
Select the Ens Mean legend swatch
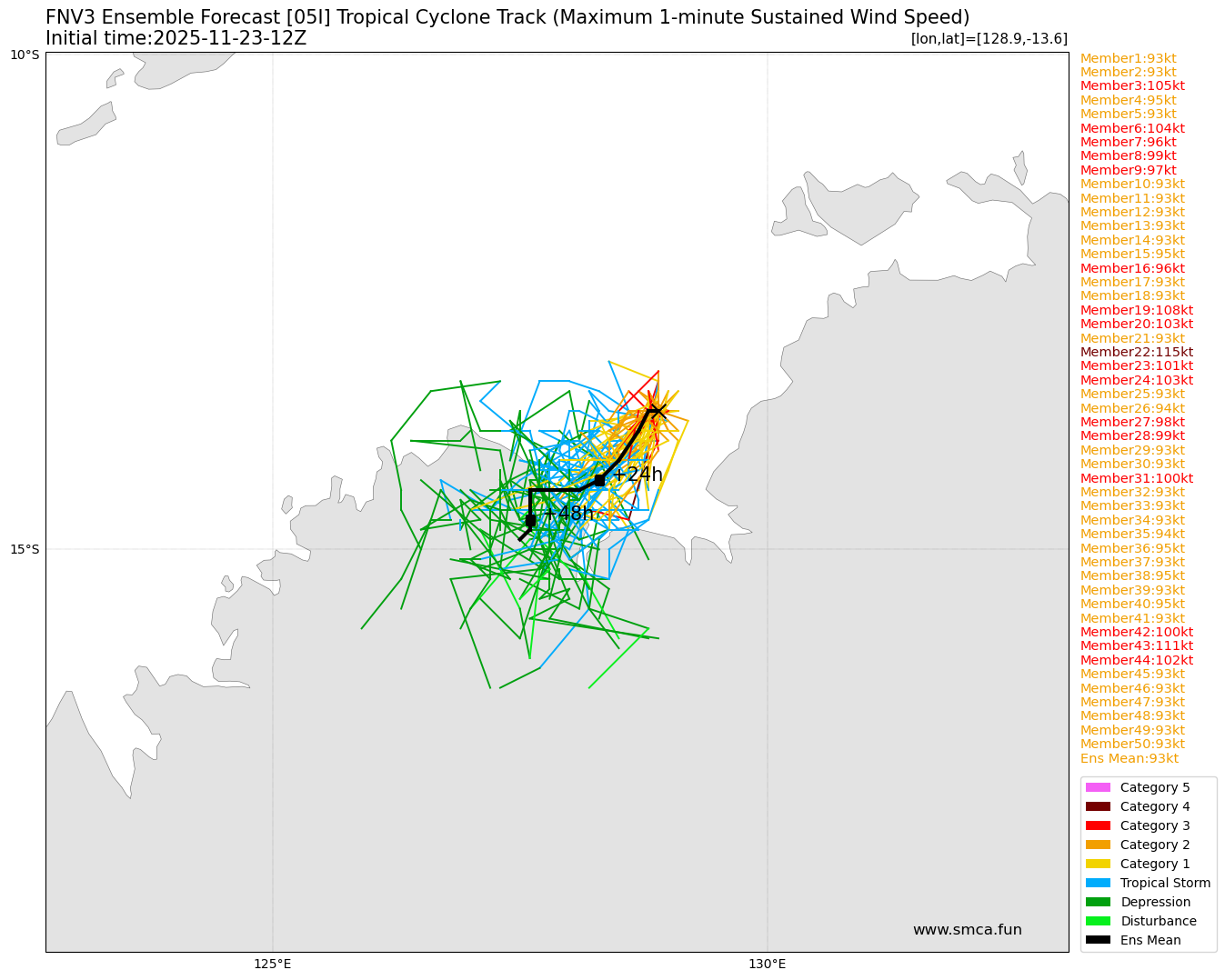[1098, 940]
